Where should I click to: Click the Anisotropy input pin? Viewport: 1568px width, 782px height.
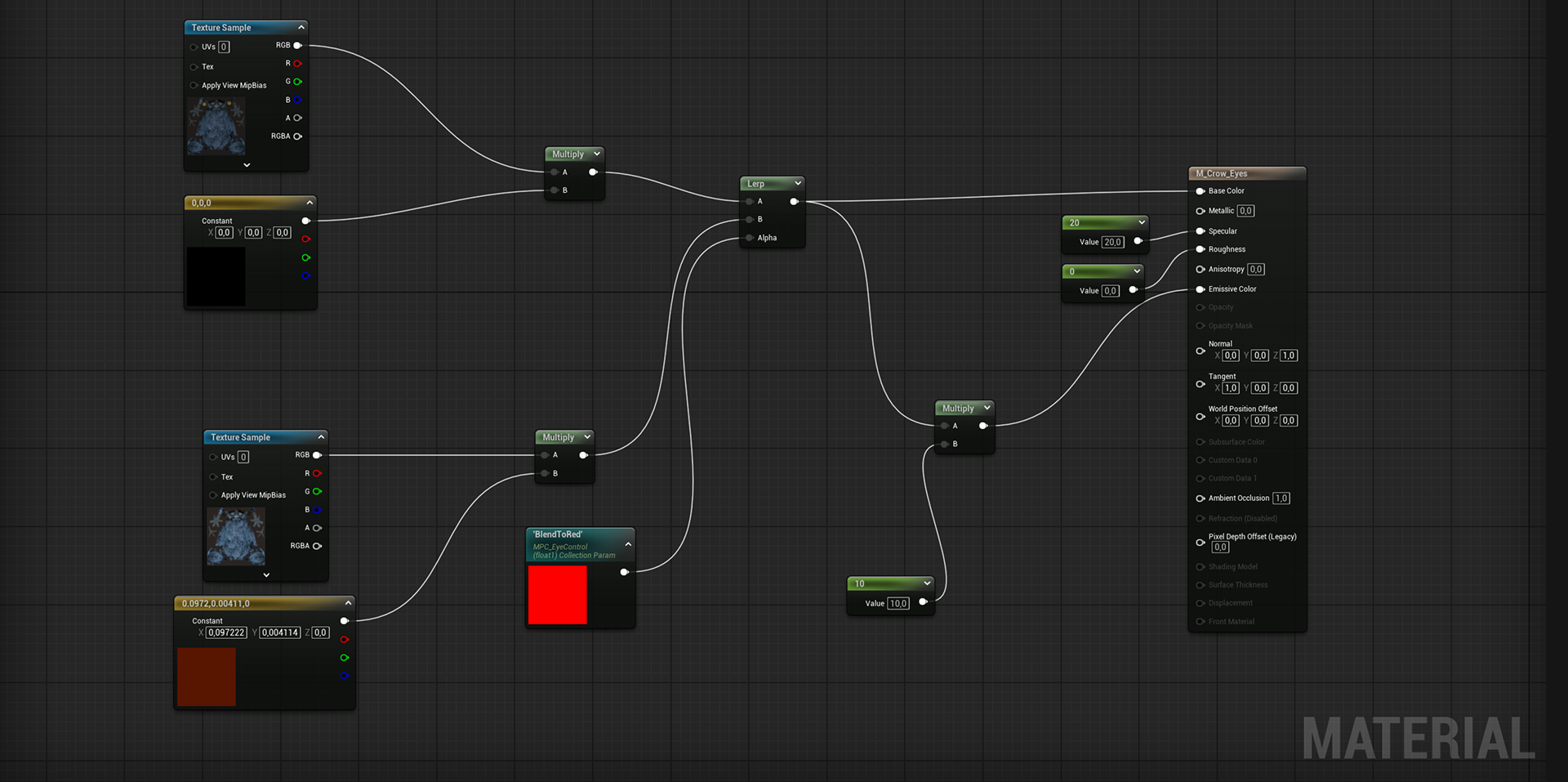1200,270
